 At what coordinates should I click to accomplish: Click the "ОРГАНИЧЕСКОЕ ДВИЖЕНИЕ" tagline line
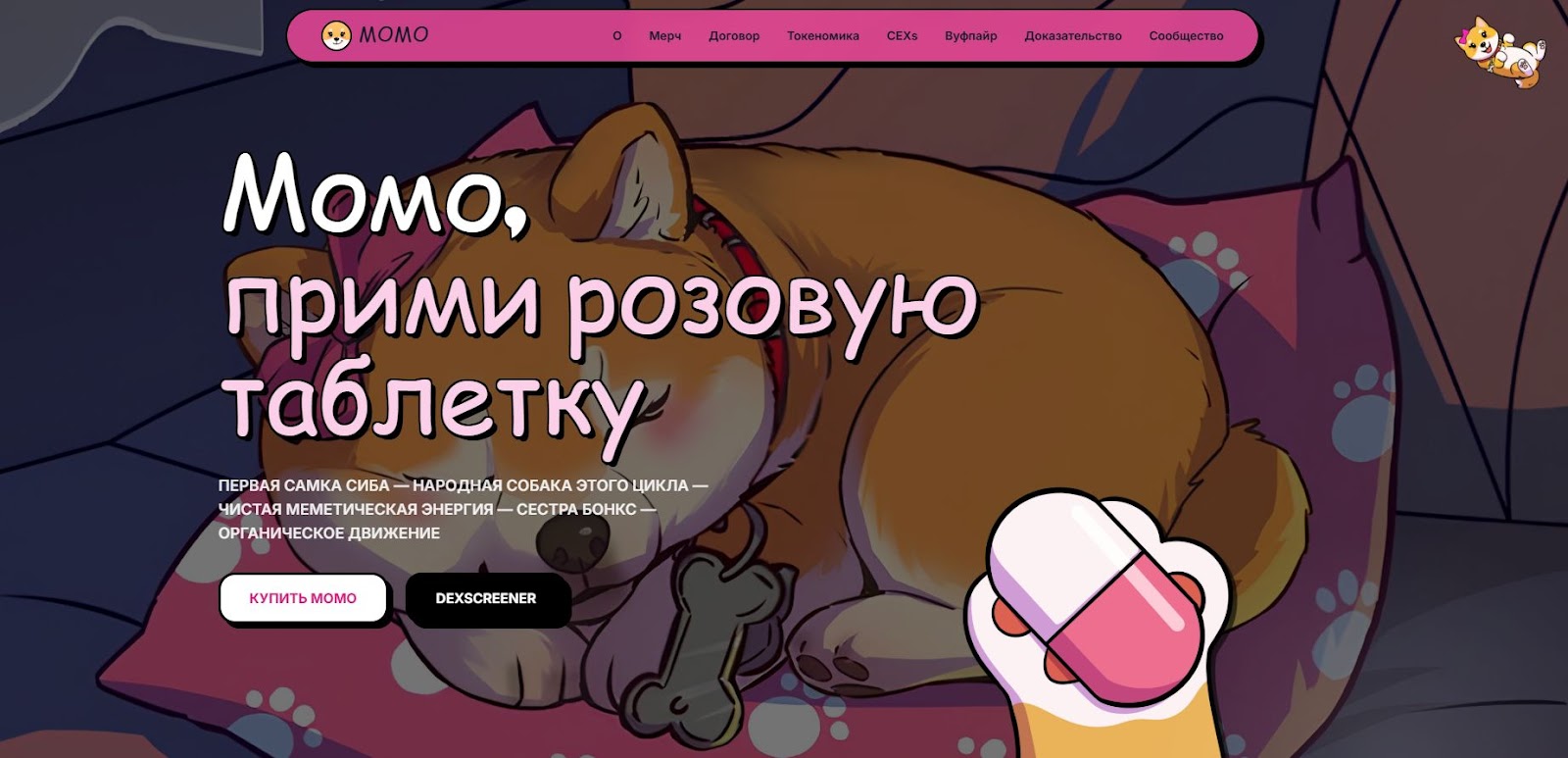tap(329, 532)
